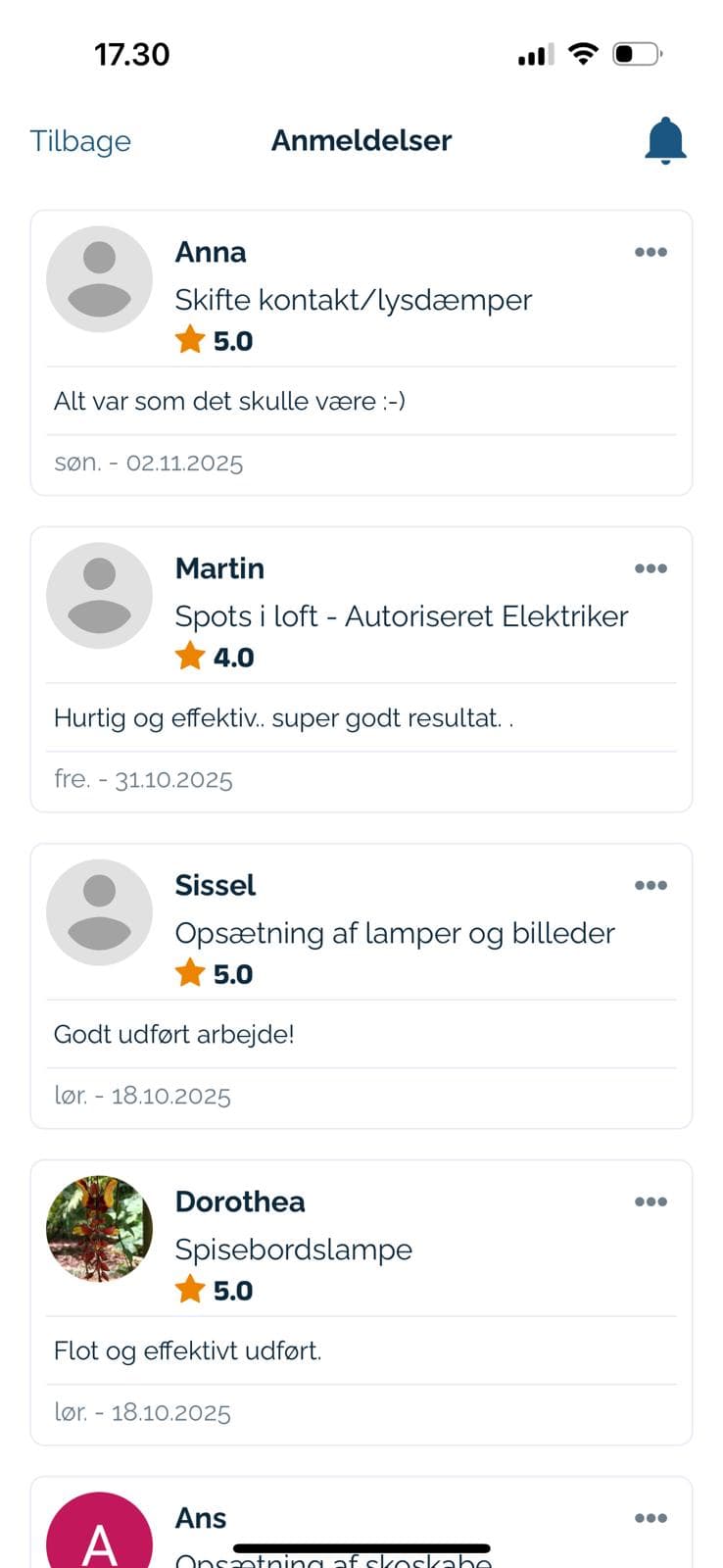The height and width of the screenshot is (1568, 723).
Task: Tap Anna's default profile avatar
Action: tap(99, 279)
